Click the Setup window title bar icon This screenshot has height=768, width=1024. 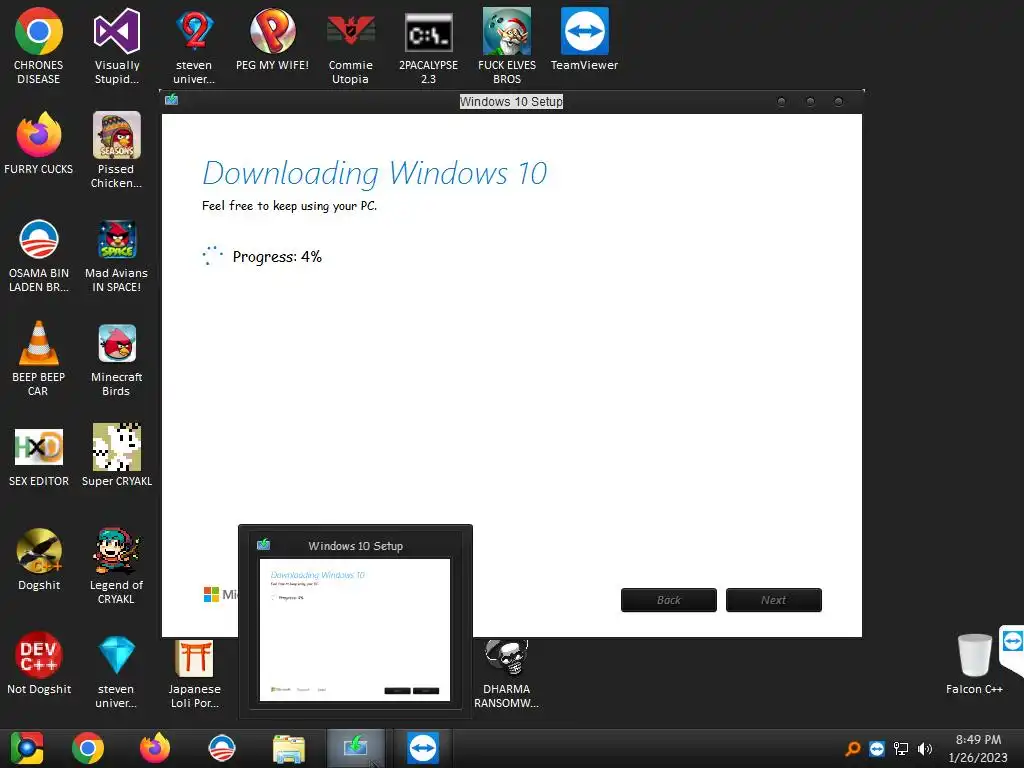pos(172,99)
